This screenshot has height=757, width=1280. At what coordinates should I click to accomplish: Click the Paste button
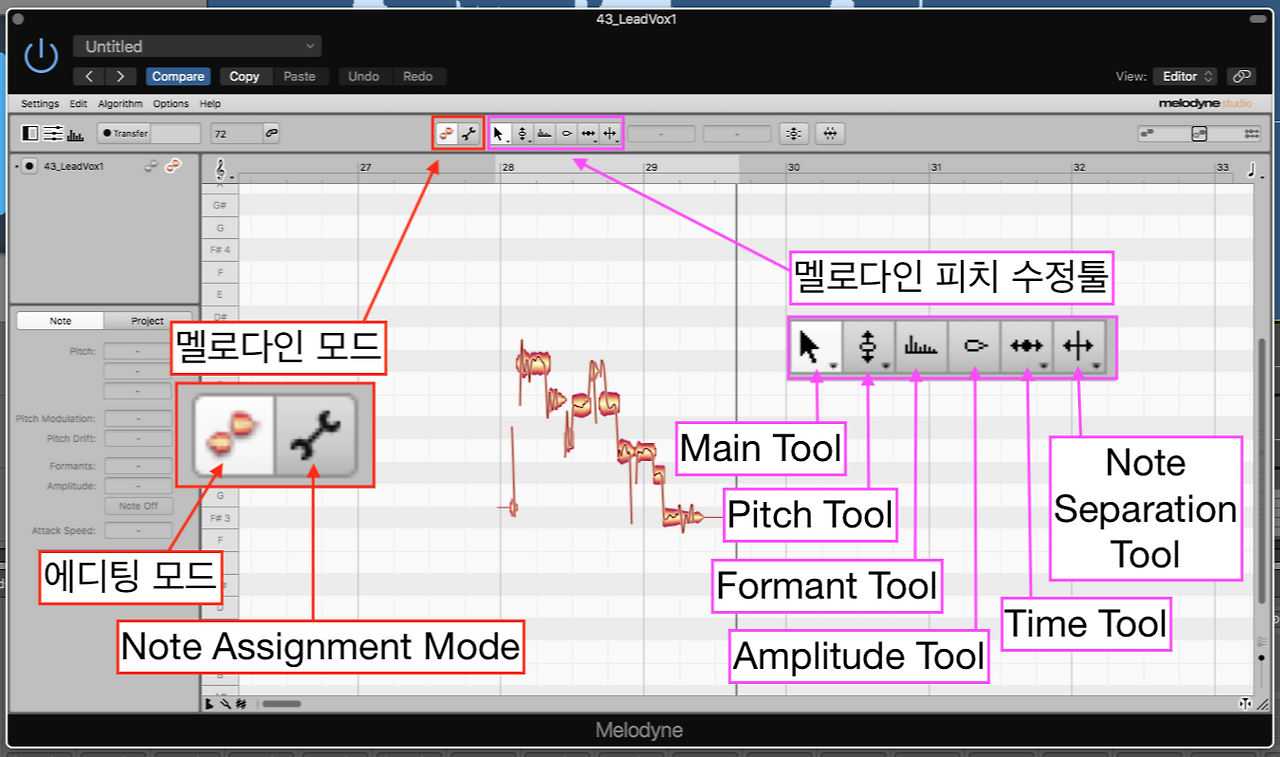[x=299, y=76]
